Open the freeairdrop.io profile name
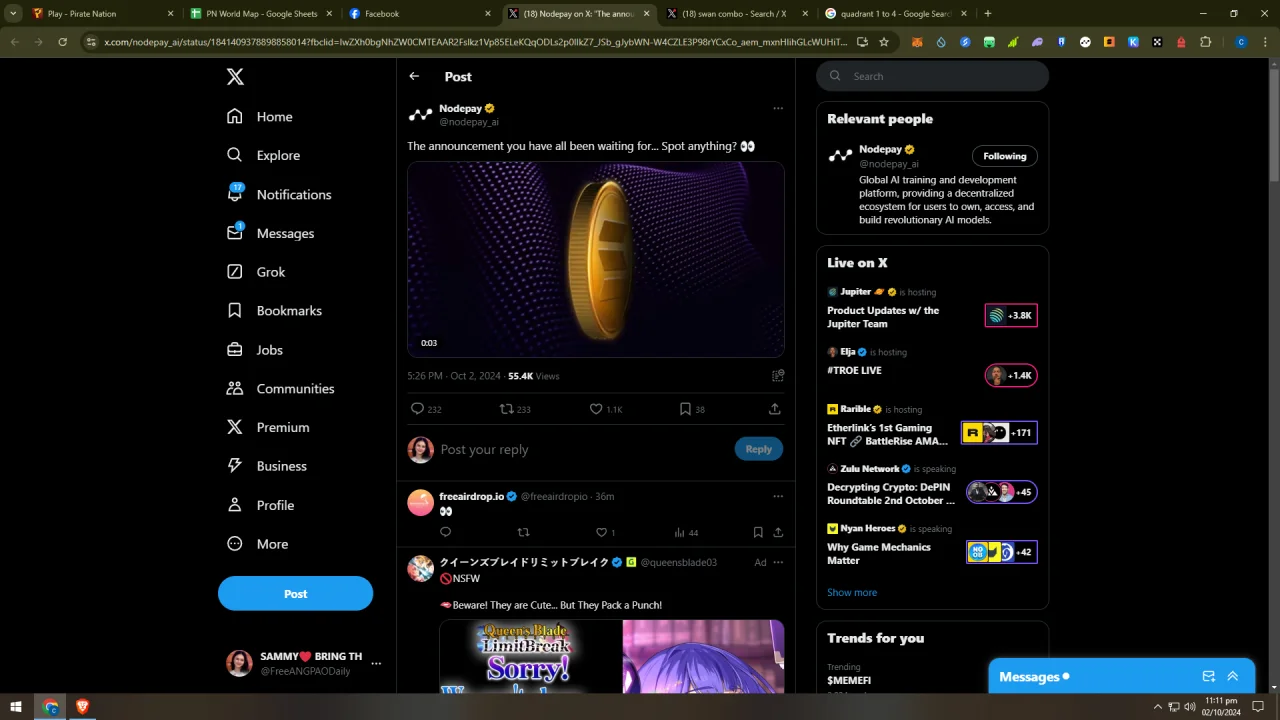This screenshot has height=720, width=1280. click(471, 496)
